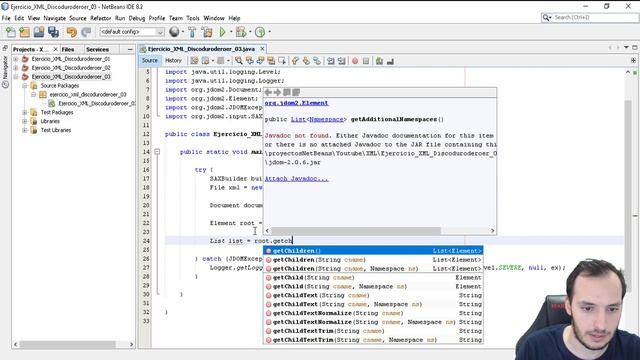Click the Redo arrow icon
Screen dimensions: 640x360
[86, 32]
